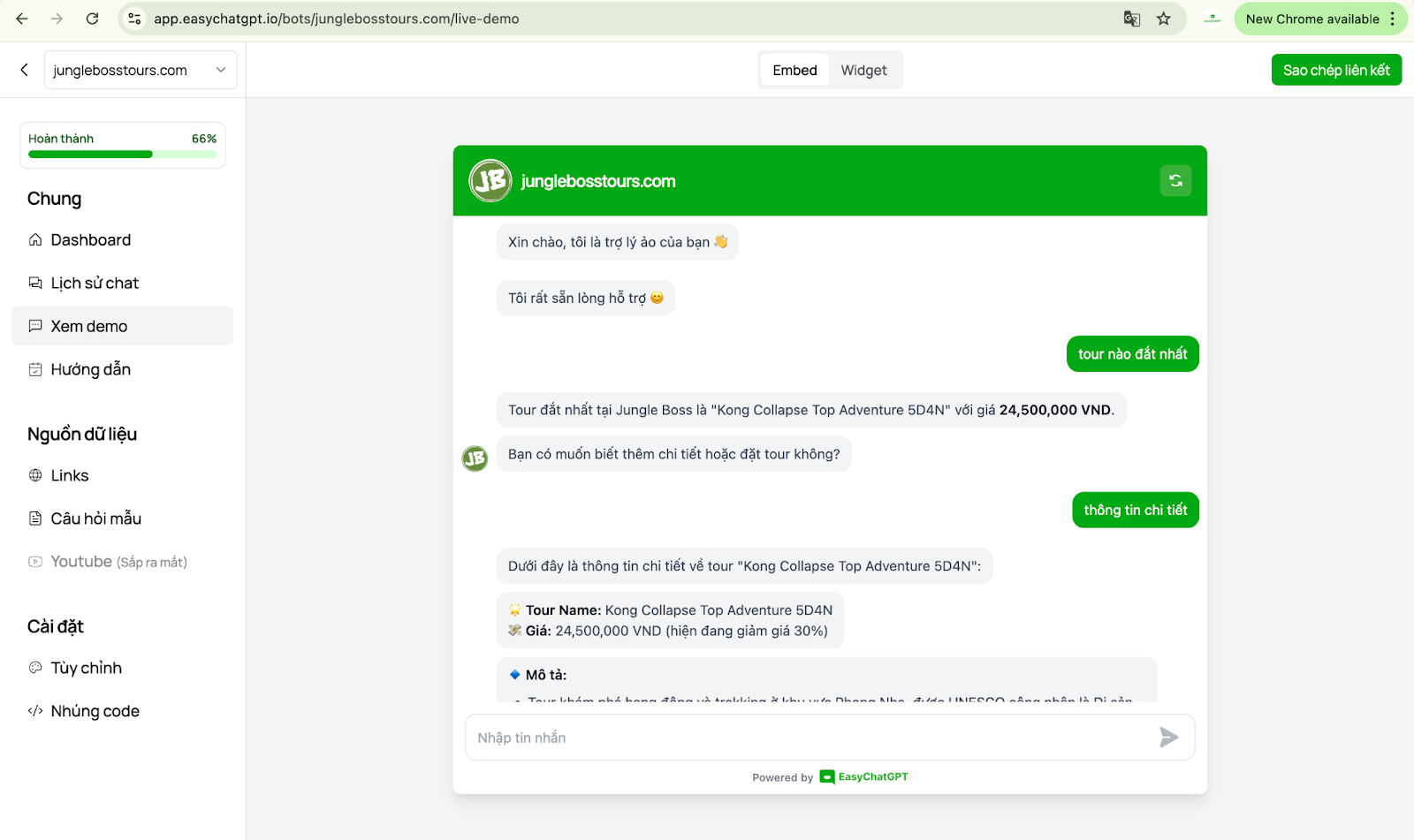
Task: Click the JB logo in chat header
Action: [x=490, y=181]
